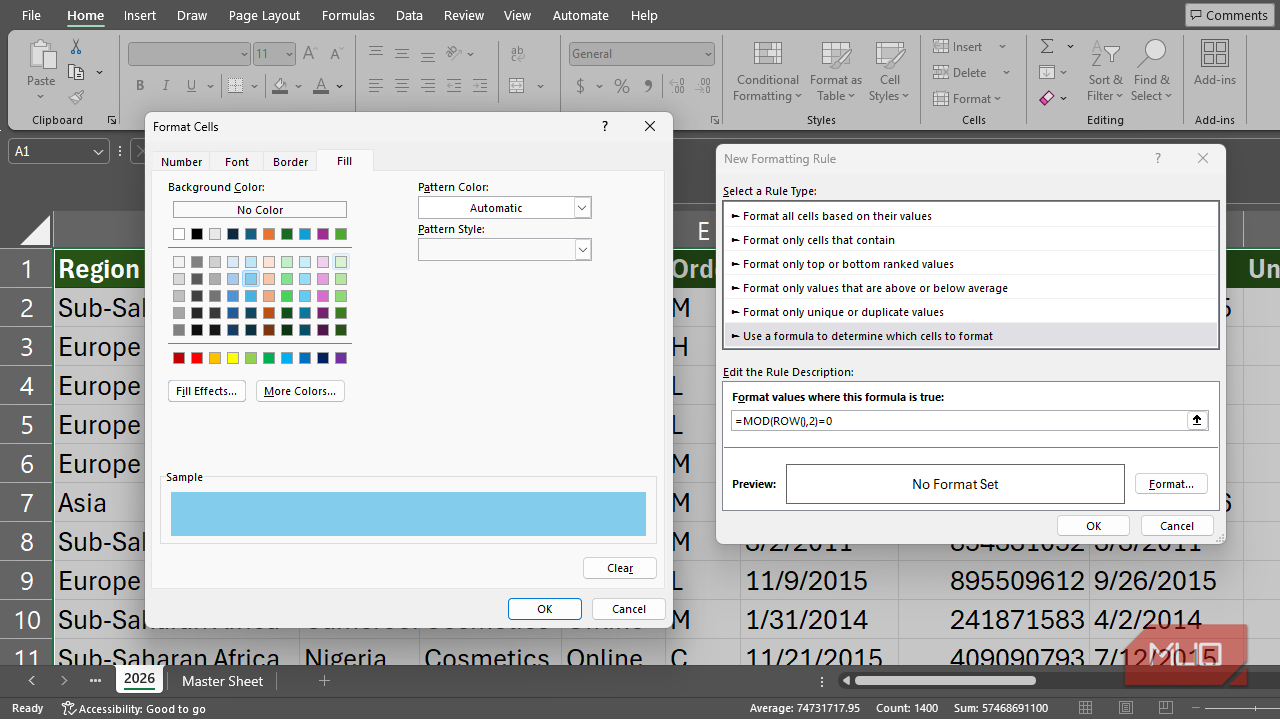Open the File menu
Viewport: 1280px width, 720px height.
[31, 15]
